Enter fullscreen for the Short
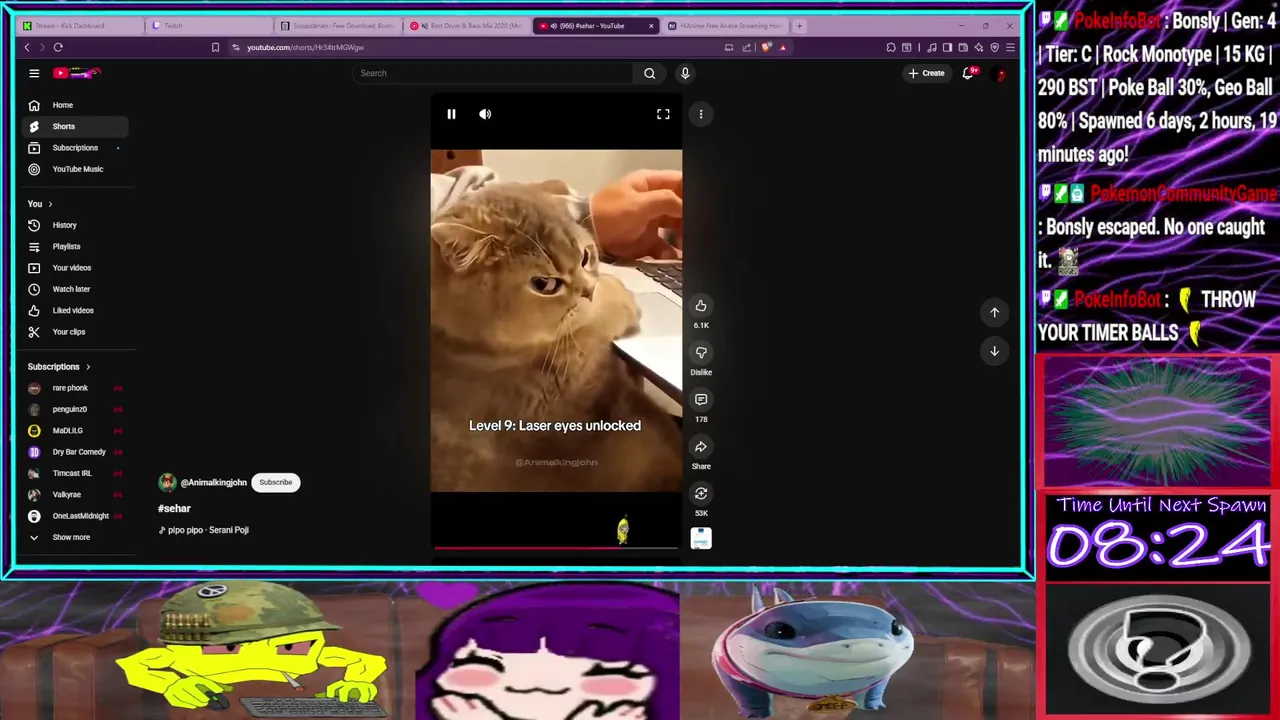Image resolution: width=1280 pixels, height=720 pixels. click(x=663, y=114)
